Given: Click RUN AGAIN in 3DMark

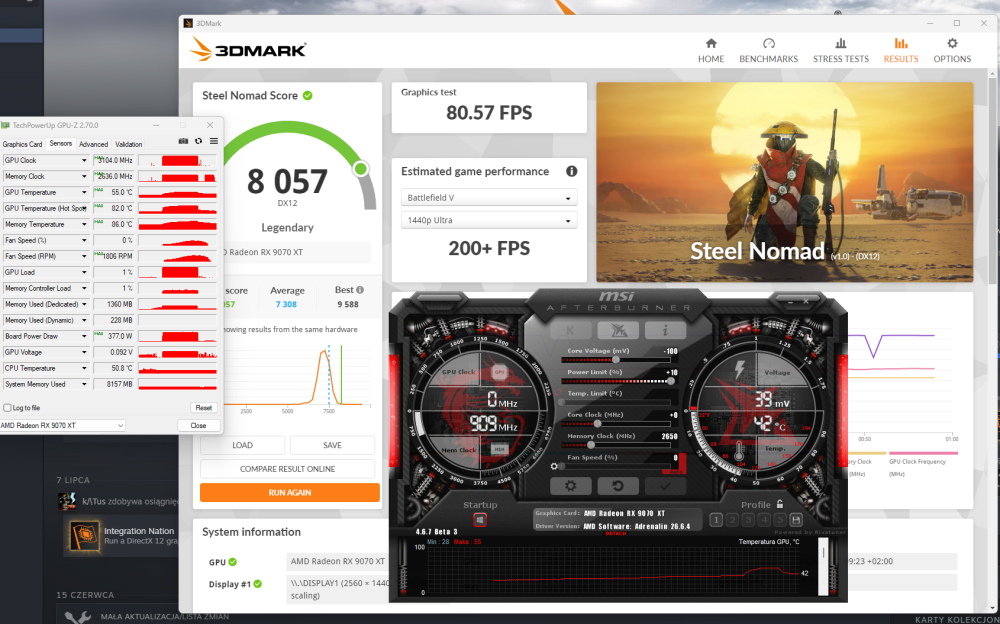Looking at the screenshot, I should click(x=290, y=493).
